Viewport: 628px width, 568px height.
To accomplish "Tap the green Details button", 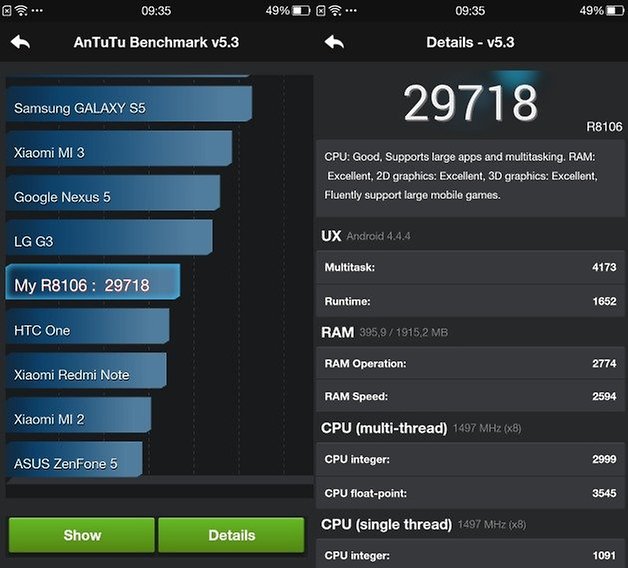I will pyautogui.click(x=231, y=535).
